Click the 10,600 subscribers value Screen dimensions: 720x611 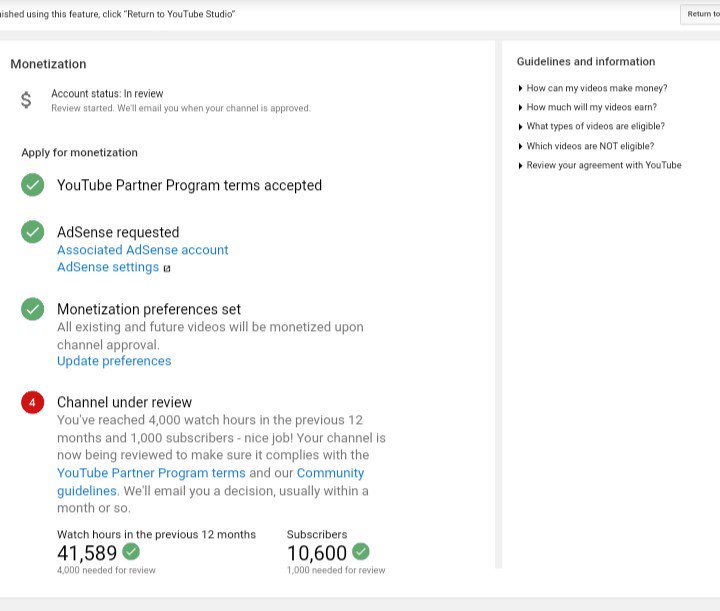(317, 553)
